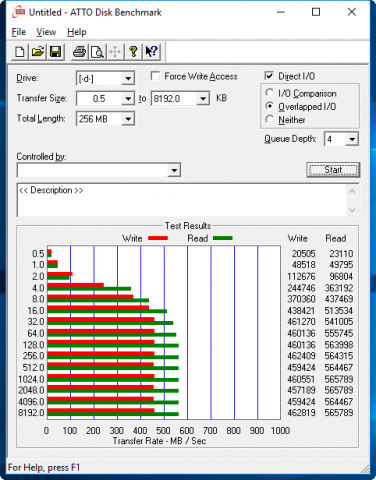Image resolution: width=376 pixels, height=480 pixels.
Task: Open the View menu
Action: click(x=46, y=32)
